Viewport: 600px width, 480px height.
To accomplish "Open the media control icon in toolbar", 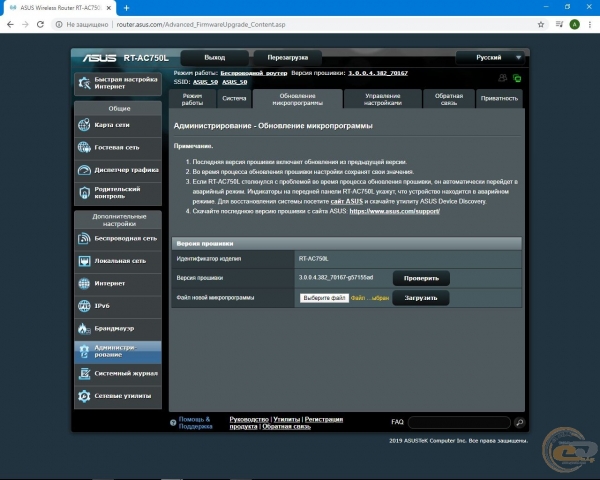I will 559,24.
